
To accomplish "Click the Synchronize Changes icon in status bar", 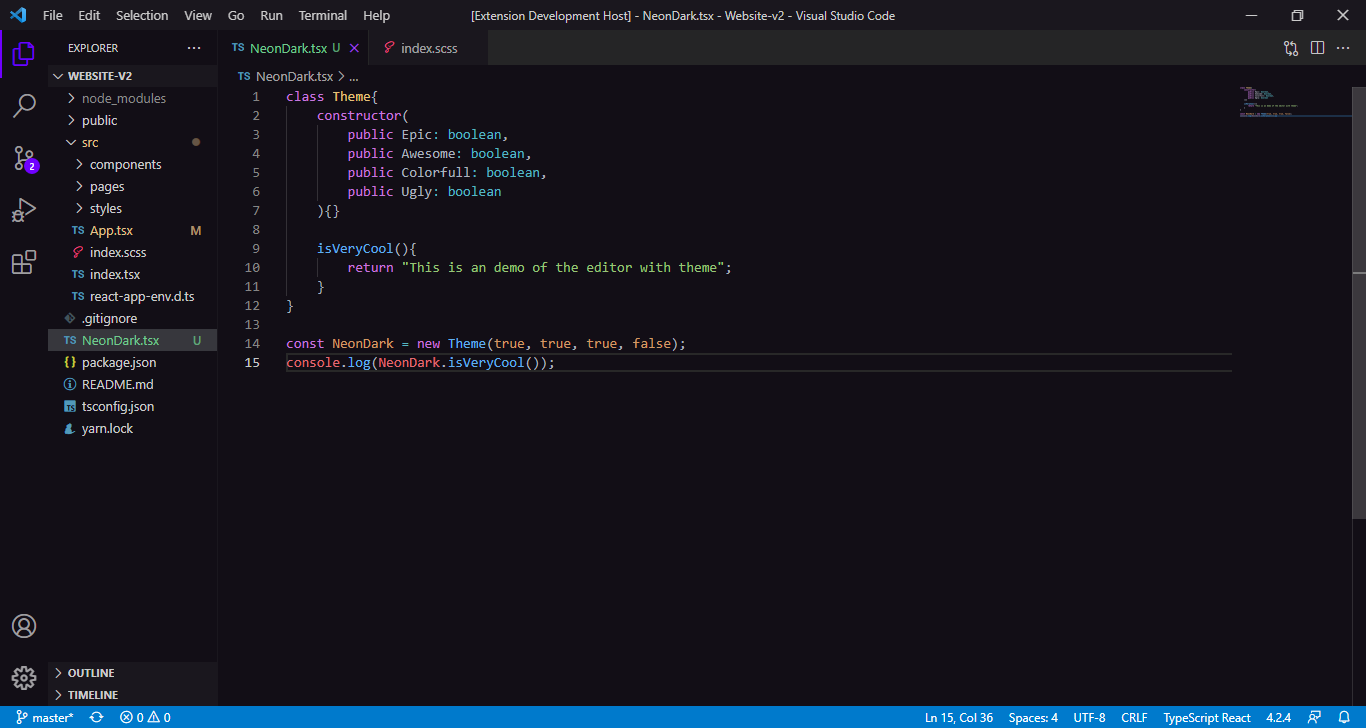I will click(96, 717).
